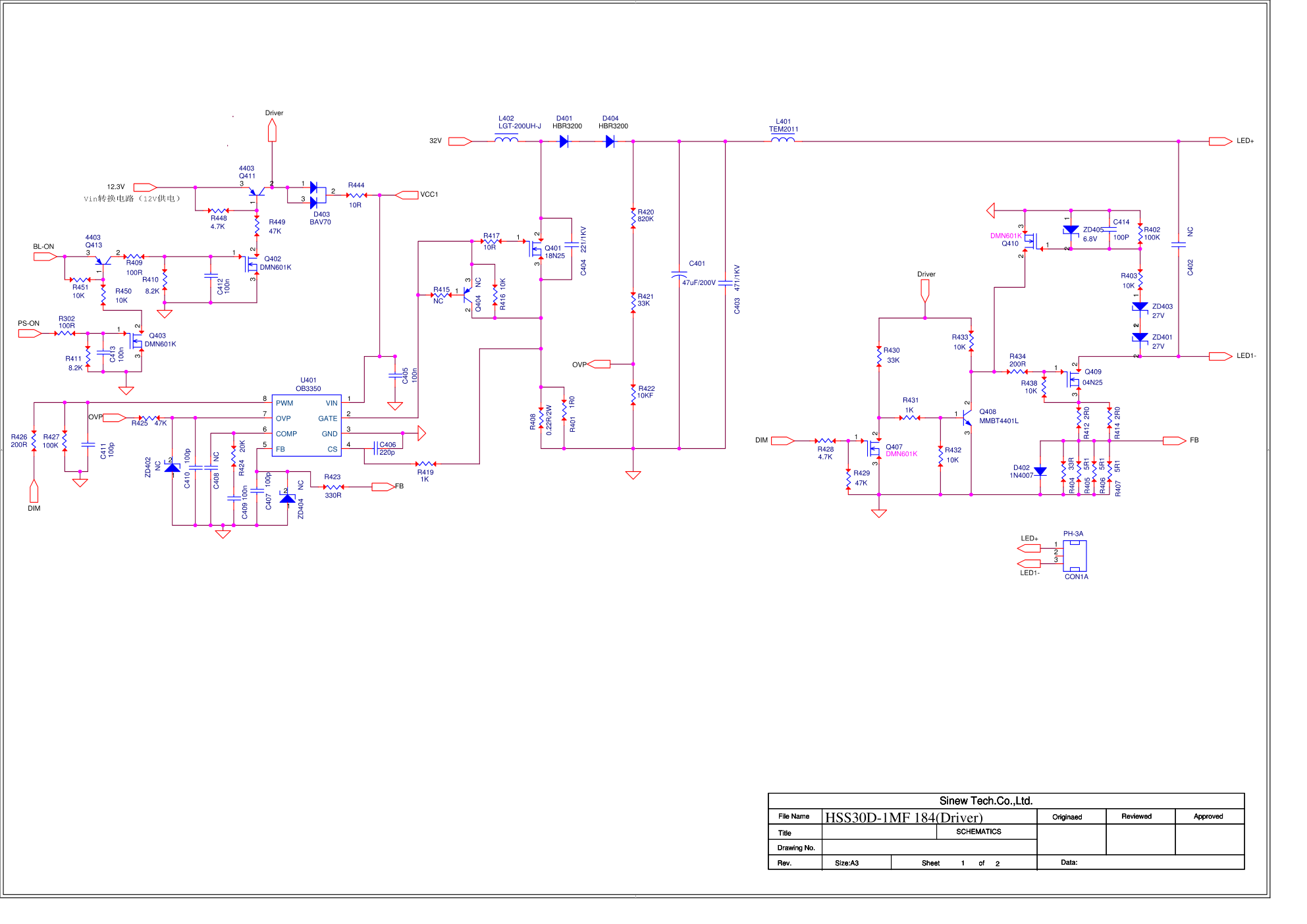Select the R421 33K resistor symbol
Viewport: 1307px width, 924px height.
click(633, 302)
